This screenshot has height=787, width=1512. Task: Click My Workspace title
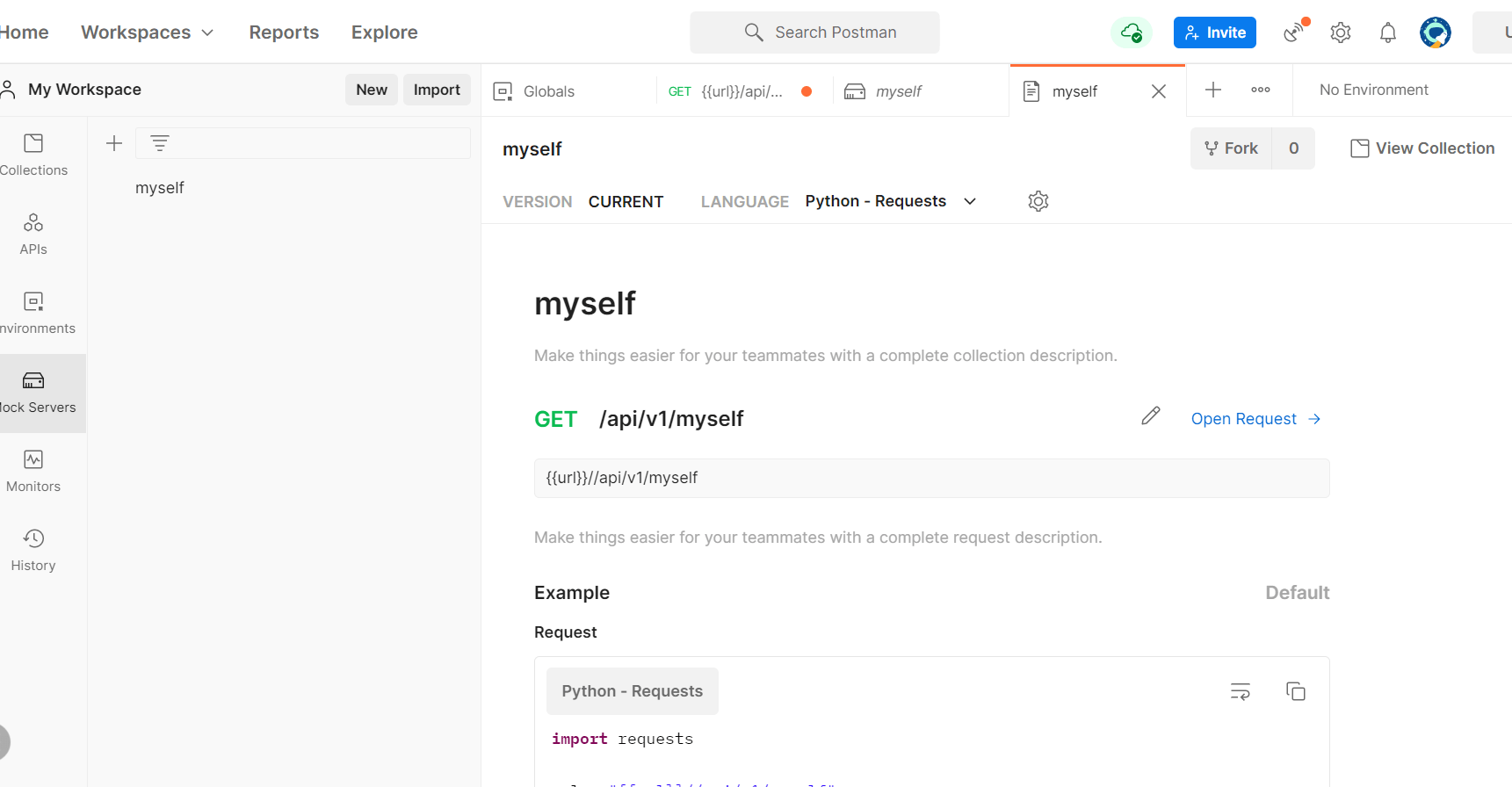[84, 90]
